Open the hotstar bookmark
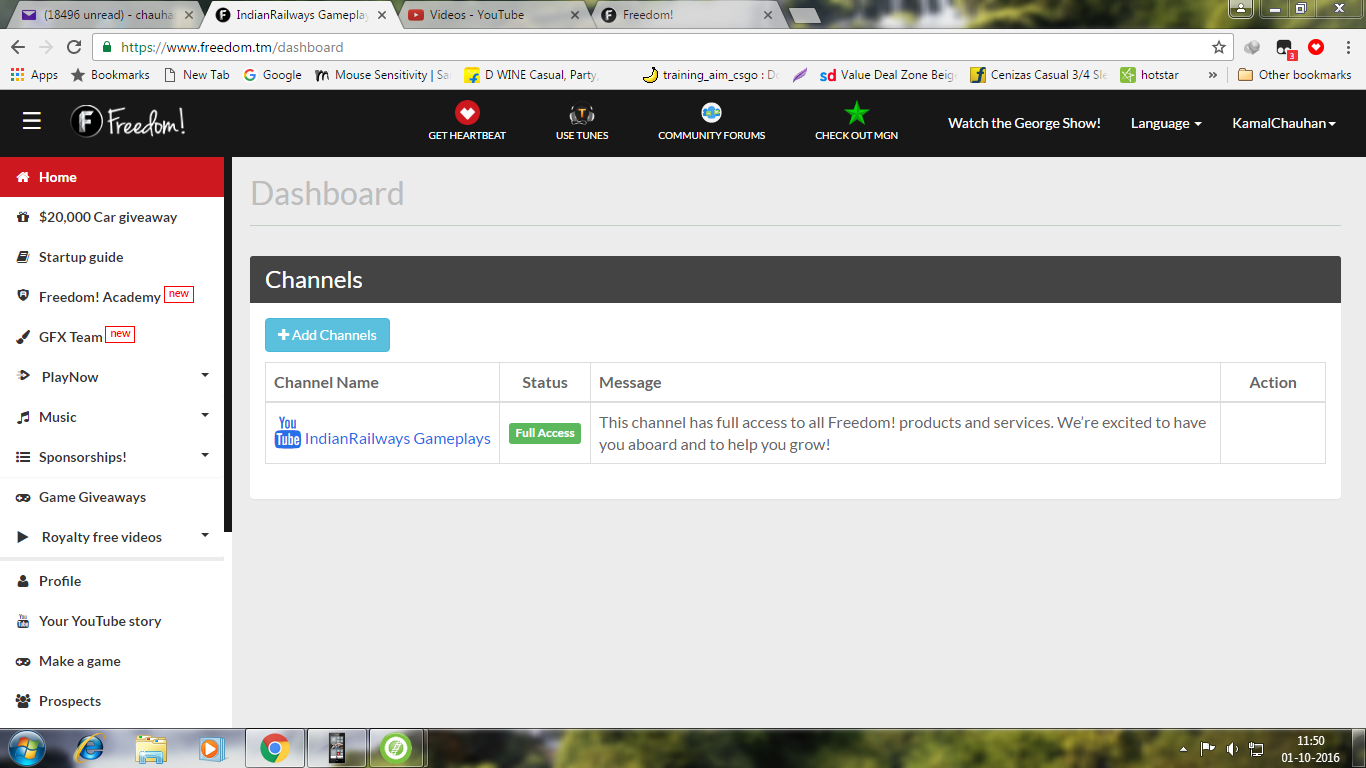The image size is (1366, 768). (1149, 75)
